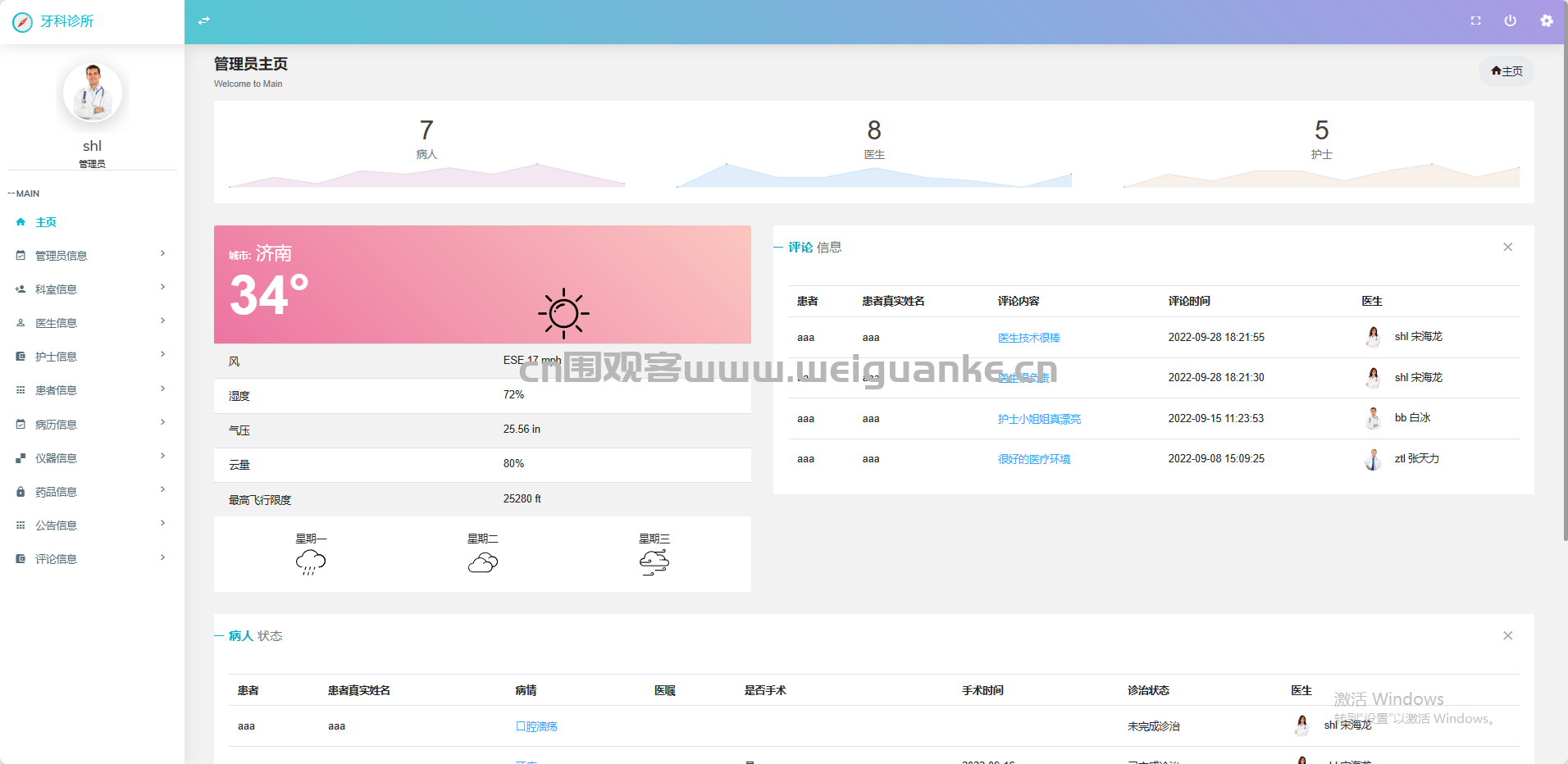Click the home icon beside 主页 in the sidebar
The height and width of the screenshot is (764, 1568).
[21, 222]
